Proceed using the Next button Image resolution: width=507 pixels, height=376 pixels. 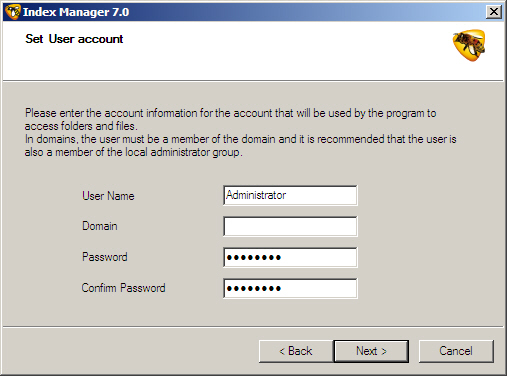coord(371,351)
